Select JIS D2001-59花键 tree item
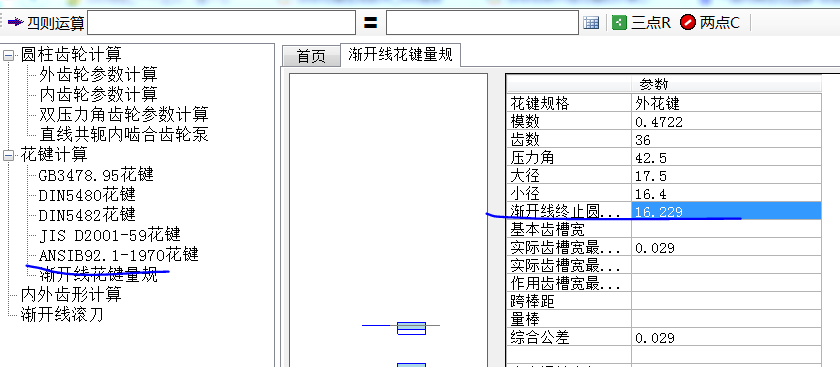The image size is (840, 367). click(x=109, y=235)
